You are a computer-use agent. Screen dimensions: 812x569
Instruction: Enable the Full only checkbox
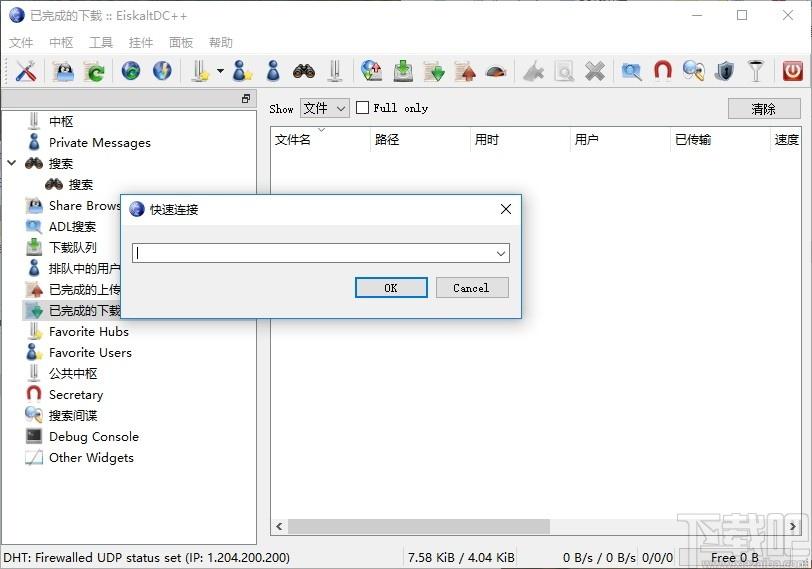point(362,108)
